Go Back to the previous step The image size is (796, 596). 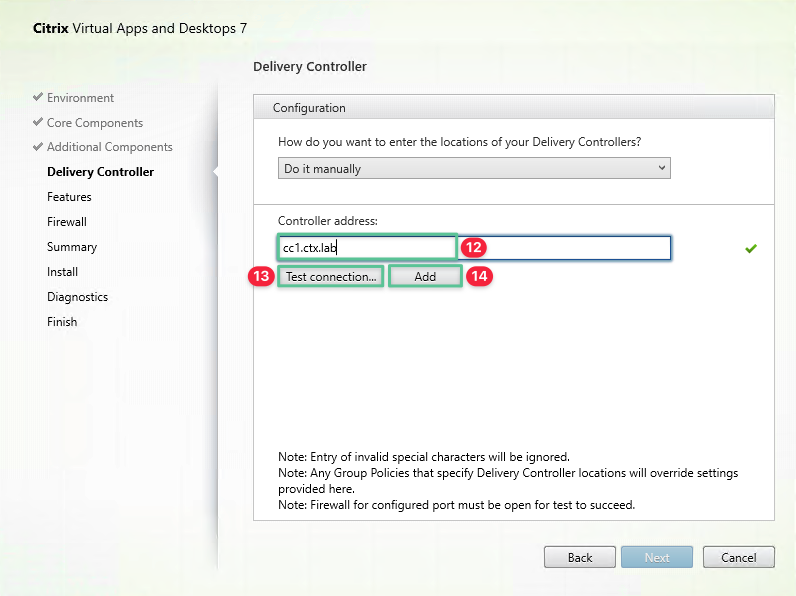[x=580, y=557]
